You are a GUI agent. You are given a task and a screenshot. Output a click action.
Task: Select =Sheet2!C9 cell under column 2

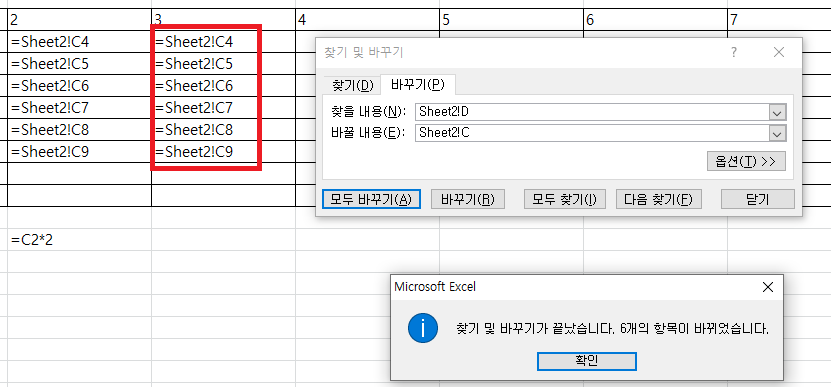pyautogui.click(x=79, y=152)
